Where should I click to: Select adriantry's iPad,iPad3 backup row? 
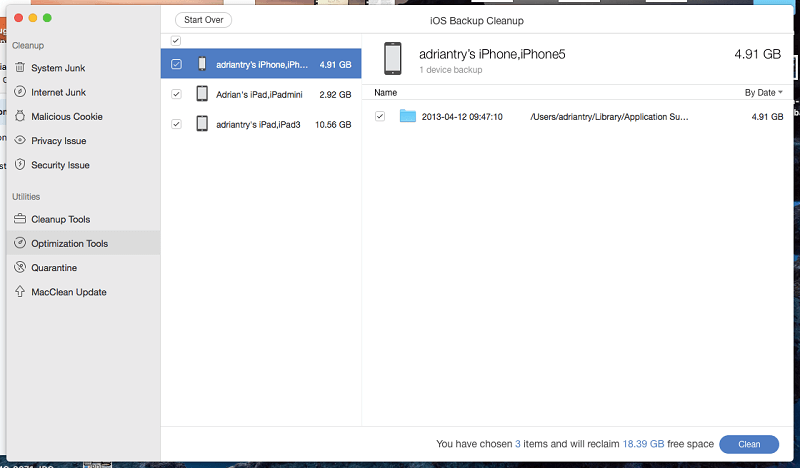(x=261, y=124)
